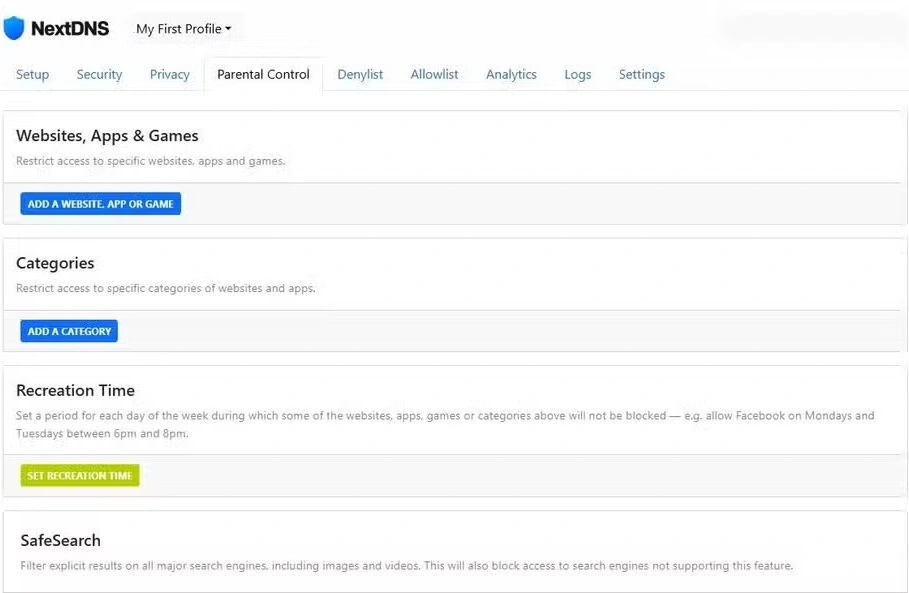Click the Categories section heading
Viewport: 909px width, 593px height.
pyautogui.click(x=55, y=263)
